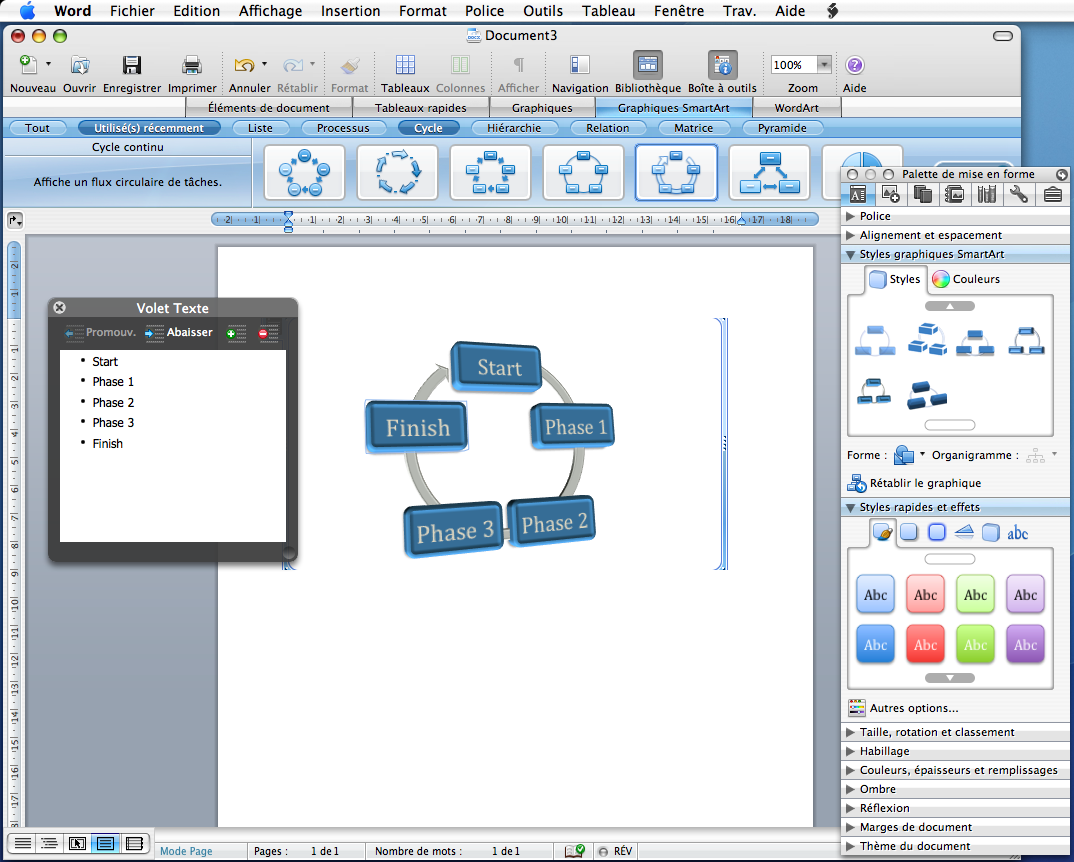Close the Volet Texte panel
The width and height of the screenshot is (1074, 862).
pos(60,308)
